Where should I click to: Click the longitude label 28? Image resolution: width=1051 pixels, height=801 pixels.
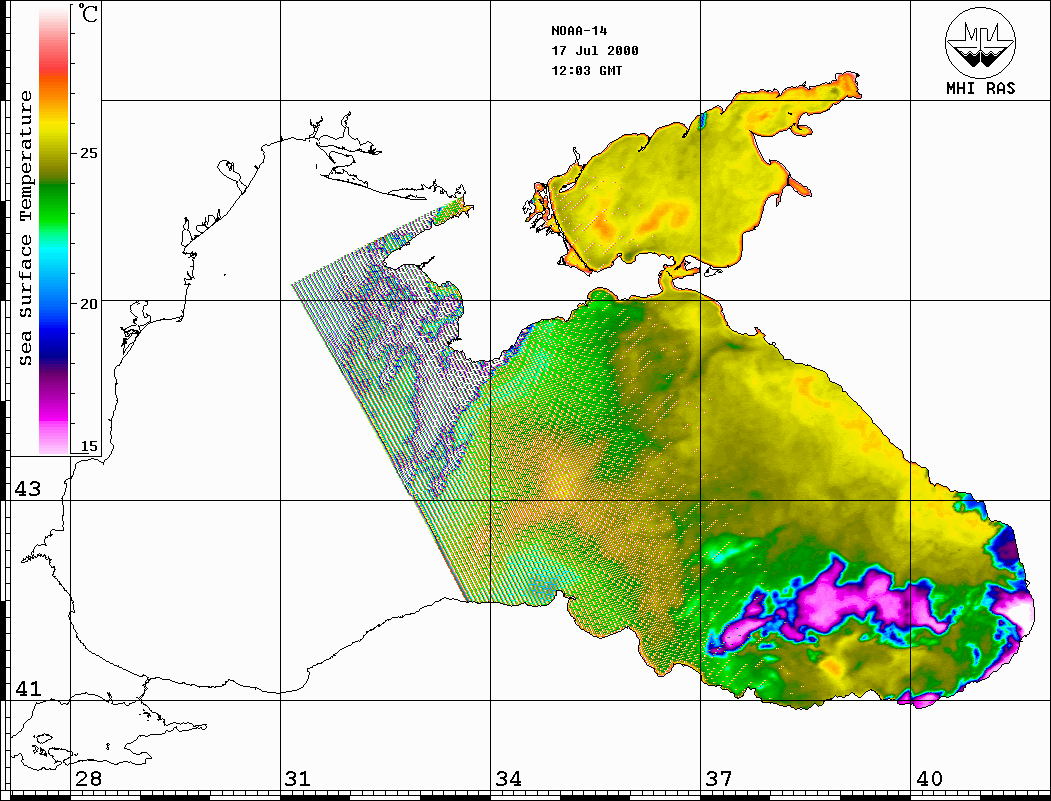(87, 779)
